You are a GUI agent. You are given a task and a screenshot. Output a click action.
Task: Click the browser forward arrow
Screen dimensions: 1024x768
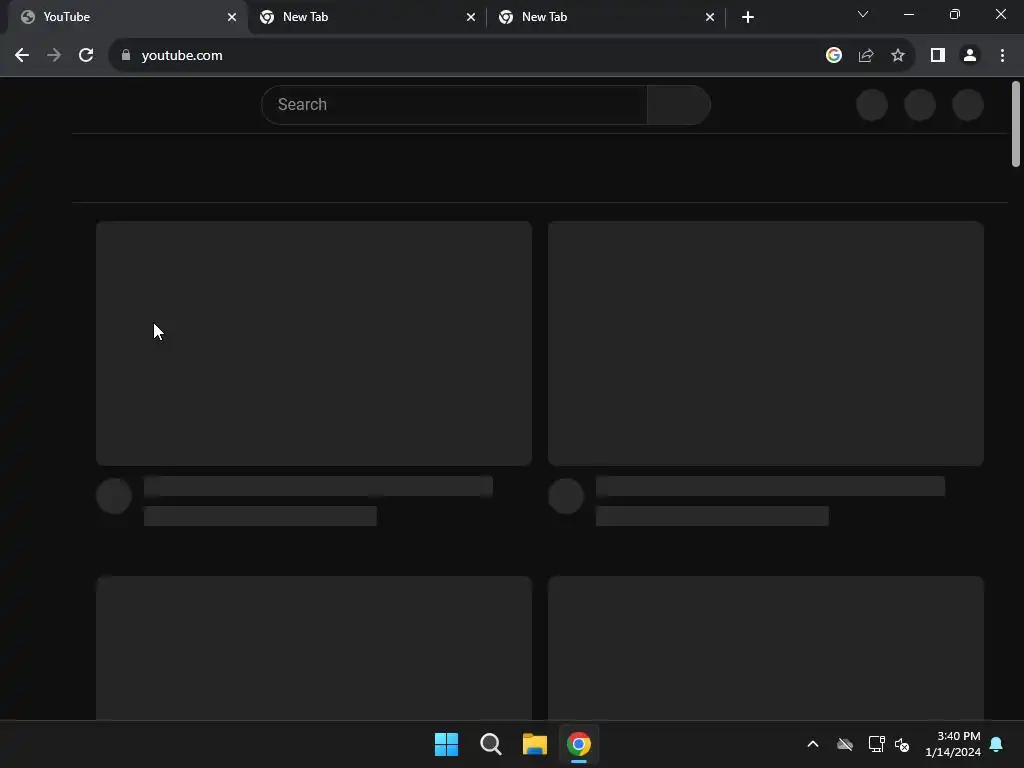pyautogui.click(x=54, y=56)
